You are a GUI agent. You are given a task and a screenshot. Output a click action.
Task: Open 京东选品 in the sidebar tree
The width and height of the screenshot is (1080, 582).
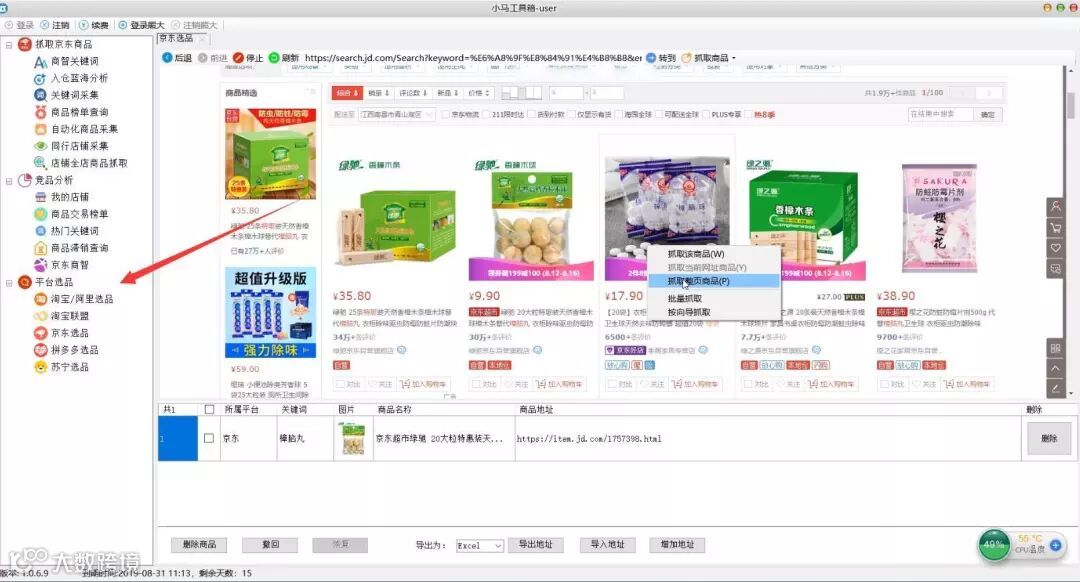click(70, 333)
